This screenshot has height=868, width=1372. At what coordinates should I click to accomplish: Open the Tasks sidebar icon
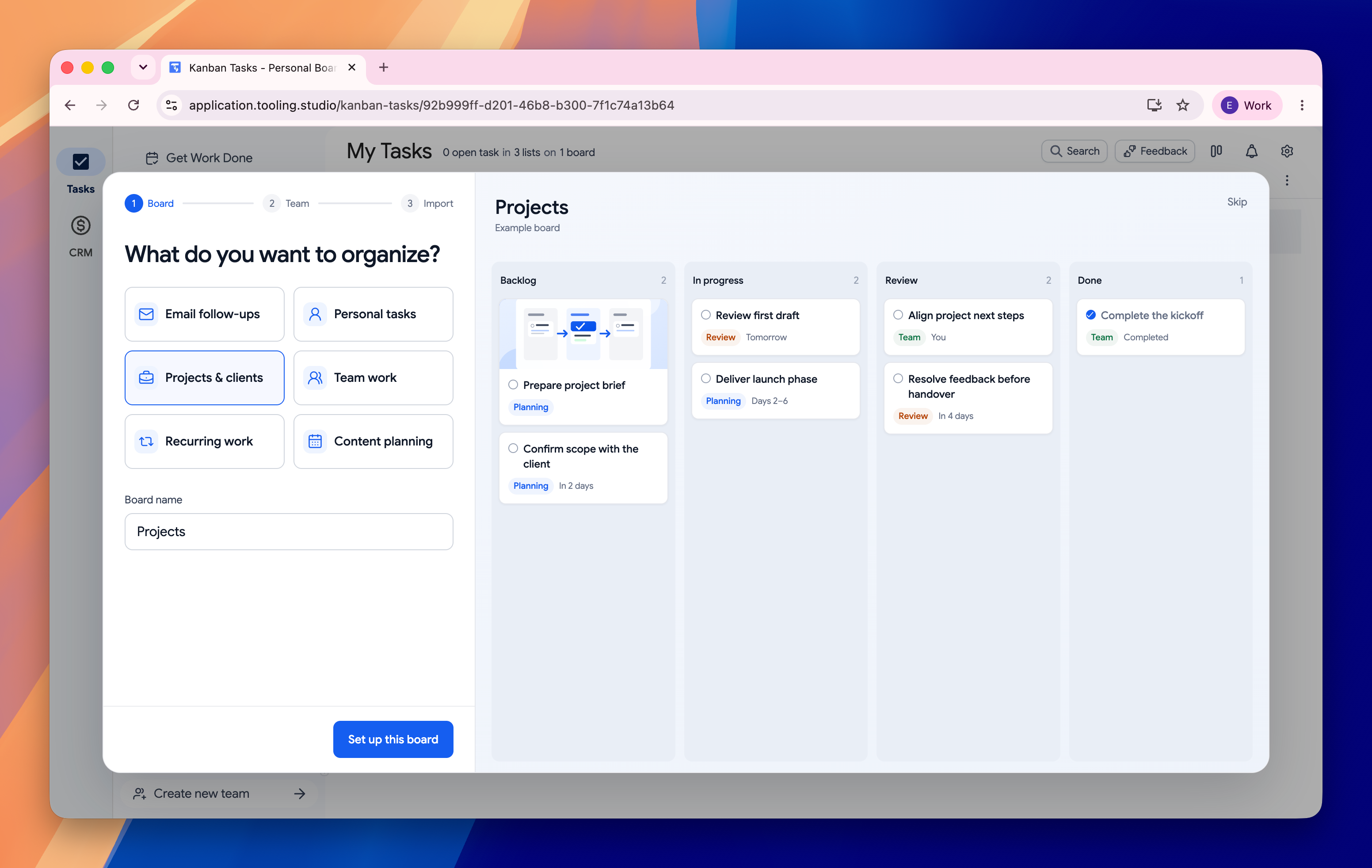point(80,162)
